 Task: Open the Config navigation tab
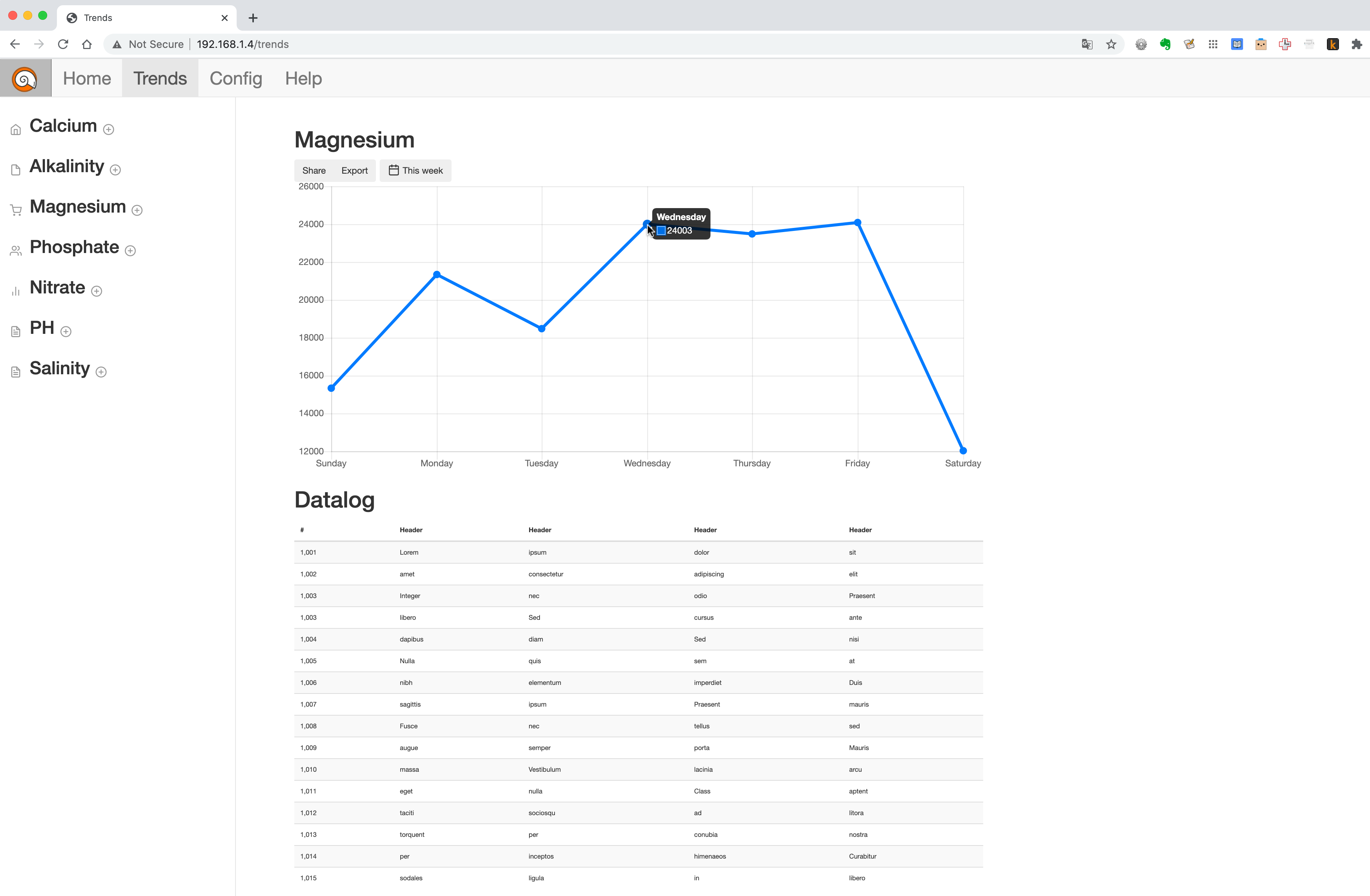click(x=236, y=78)
